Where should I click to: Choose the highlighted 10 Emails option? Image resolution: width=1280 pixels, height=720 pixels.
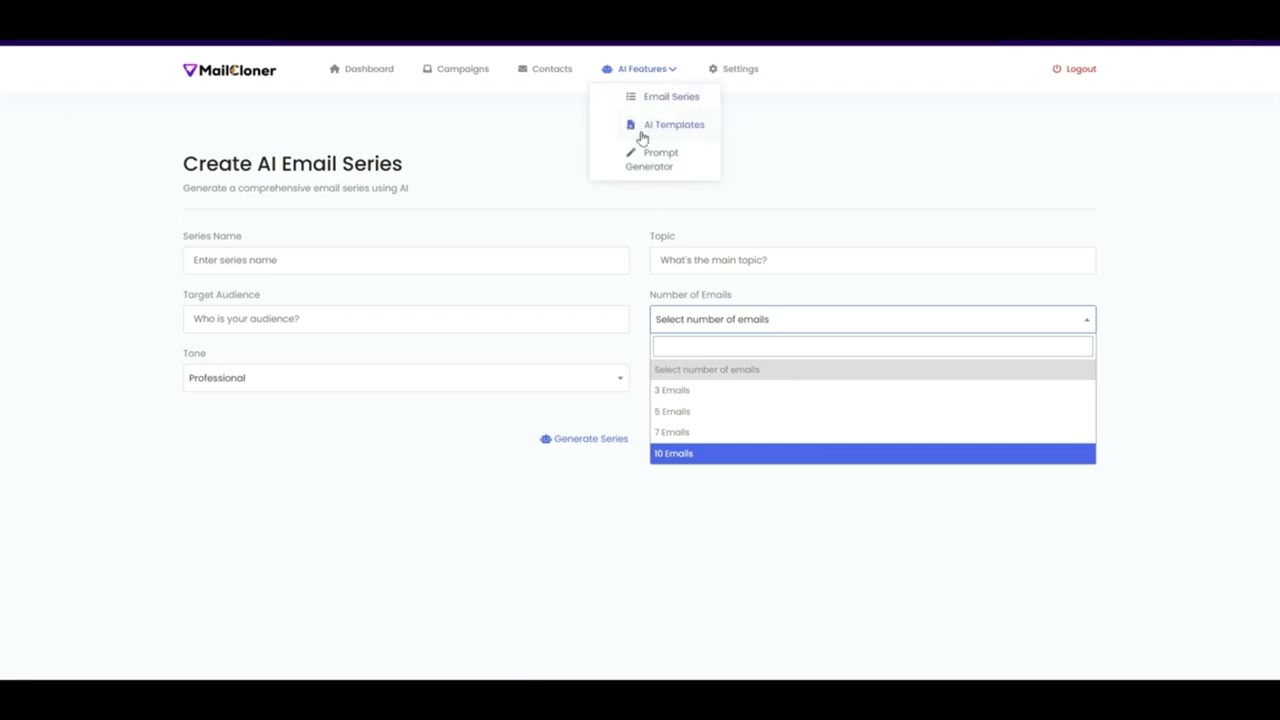(873, 453)
